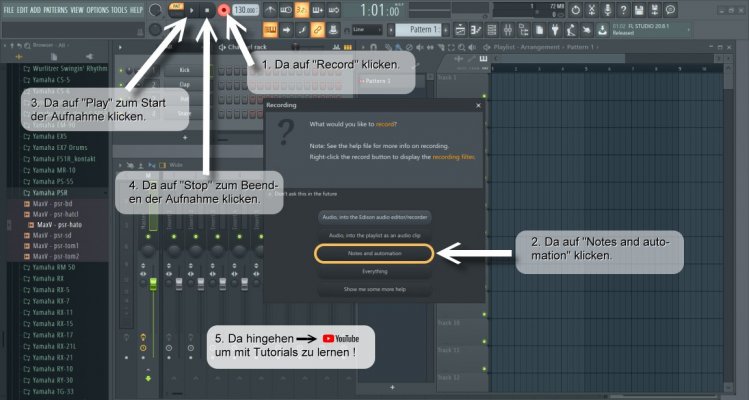The image size is (749, 400).
Task: Open the Plugin picker plug icon
Action: [x=555, y=30]
